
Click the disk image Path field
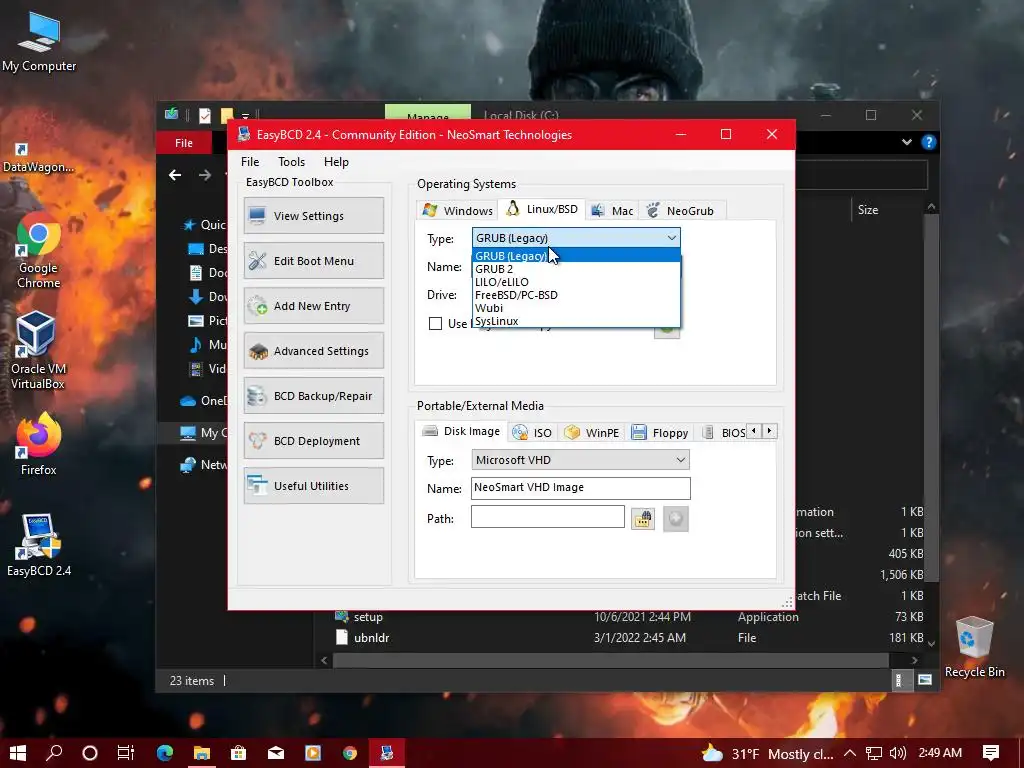(547, 517)
